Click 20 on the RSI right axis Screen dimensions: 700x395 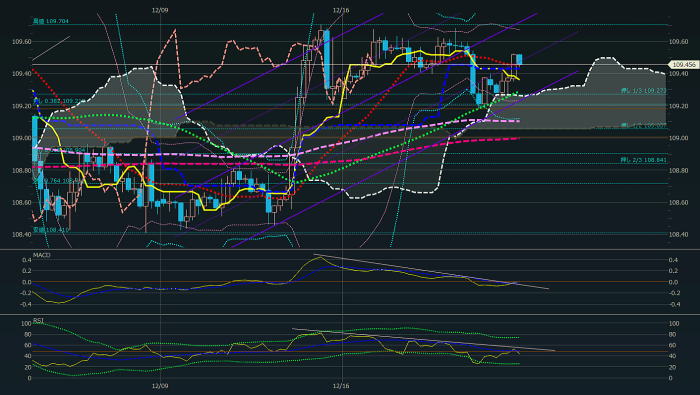point(673,367)
